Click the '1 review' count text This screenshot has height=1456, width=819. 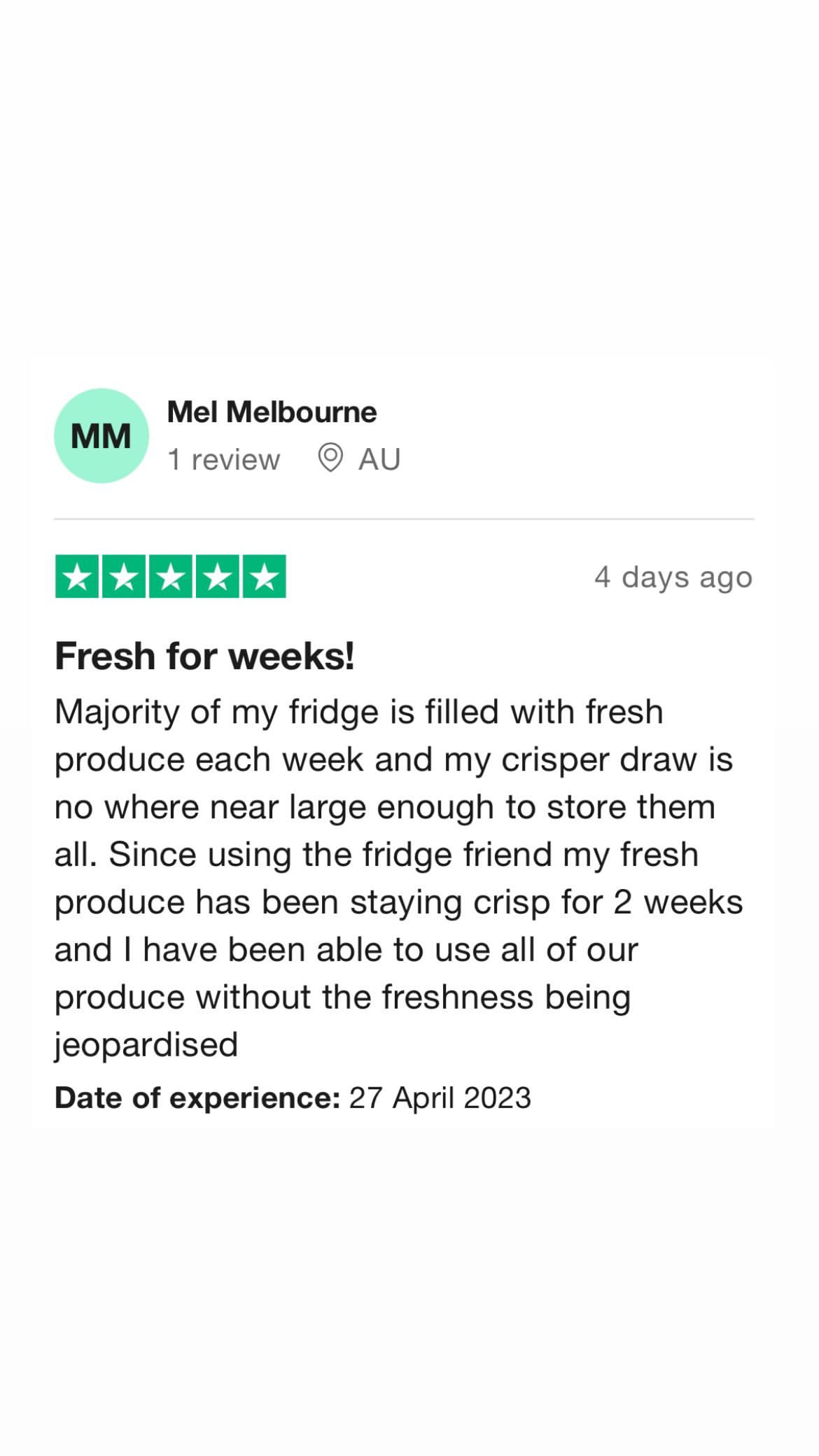point(223,459)
